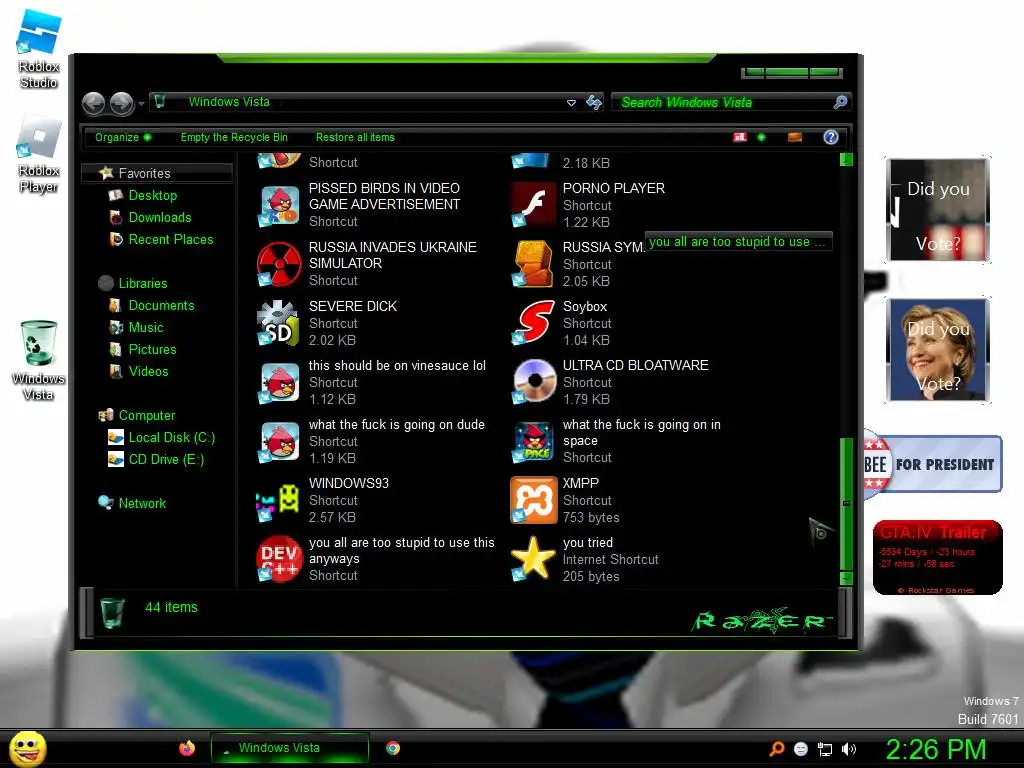The height and width of the screenshot is (768, 1024).
Task: Click the GTA:IV Trailer countdown gadget
Action: (937, 558)
